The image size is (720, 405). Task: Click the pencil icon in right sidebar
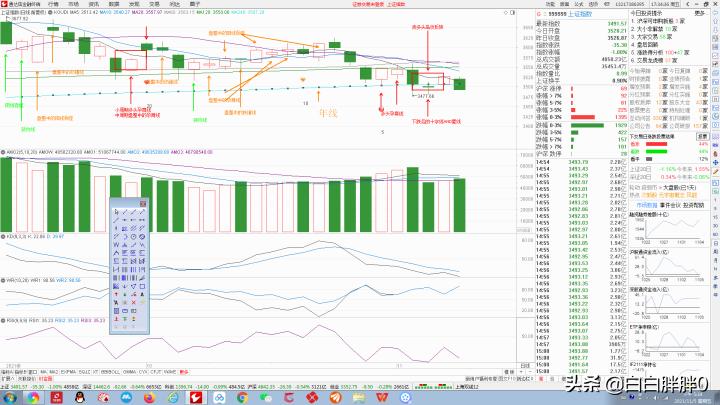click(x=715, y=171)
